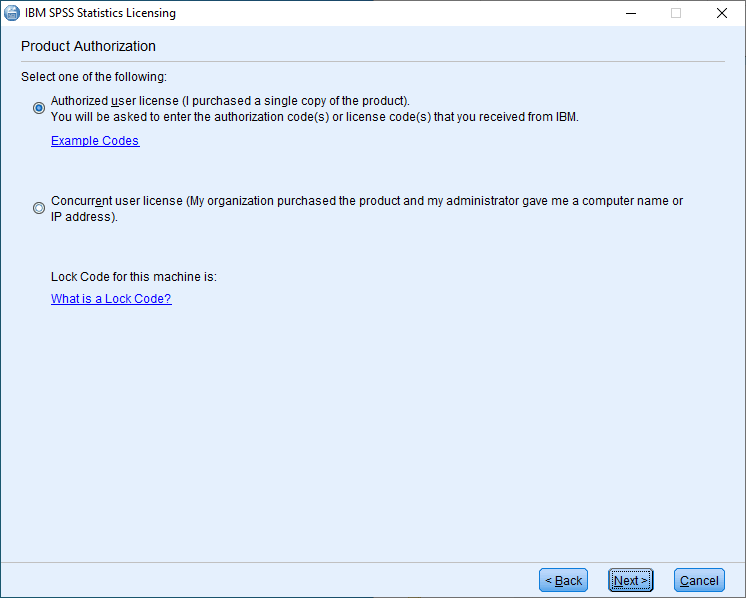Click the separator line under Product Authorization
Viewport: 746px width, 598px height.
click(x=373, y=62)
